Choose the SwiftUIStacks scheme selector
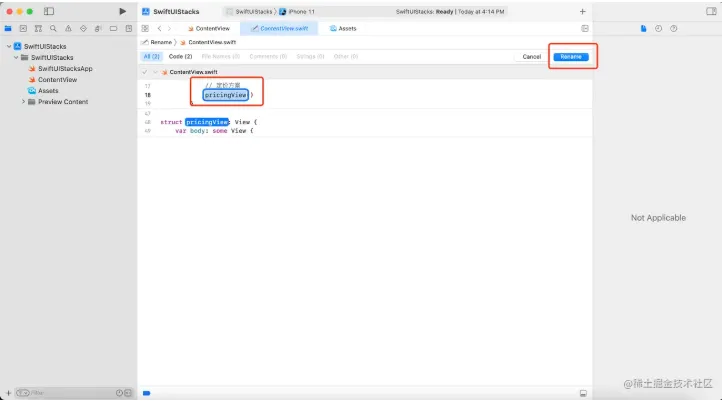 250,12
